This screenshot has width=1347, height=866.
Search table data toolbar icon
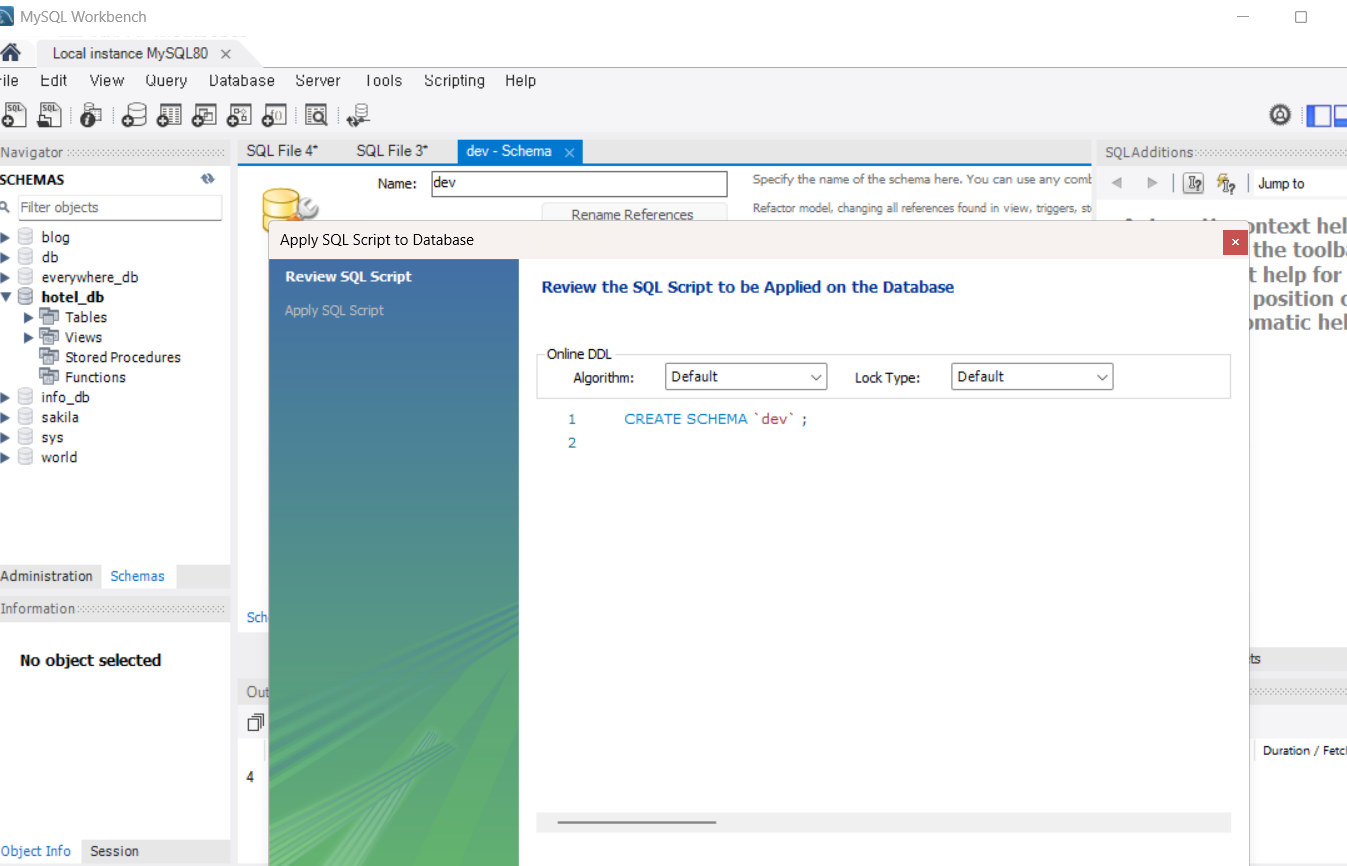coord(316,115)
